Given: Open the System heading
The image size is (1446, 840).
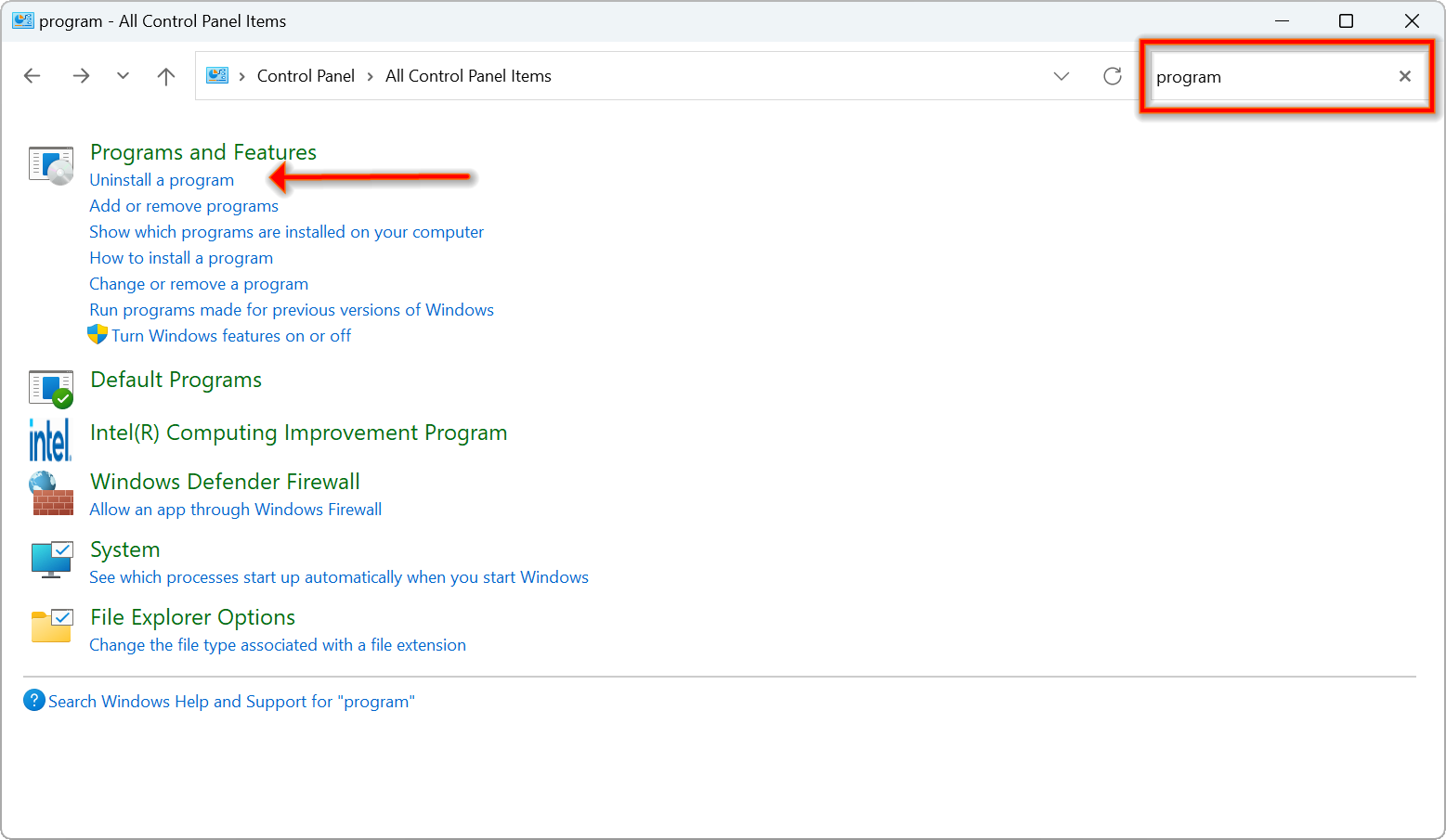Looking at the screenshot, I should (x=125, y=549).
